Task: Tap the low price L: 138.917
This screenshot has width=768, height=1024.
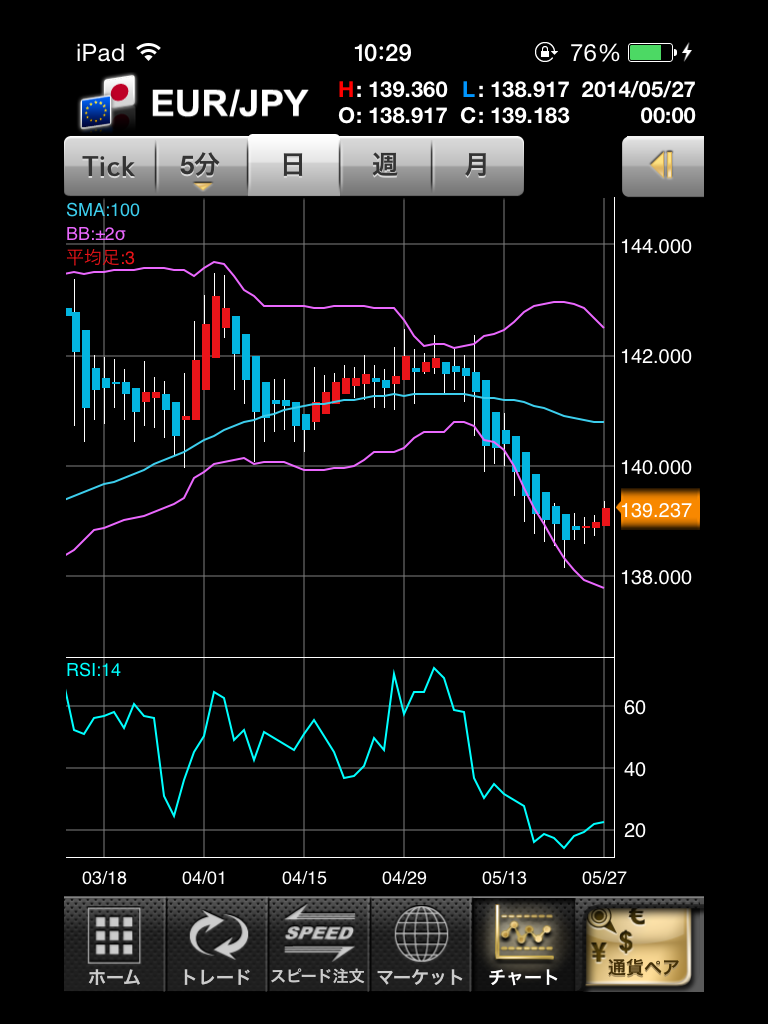Action: (x=515, y=89)
